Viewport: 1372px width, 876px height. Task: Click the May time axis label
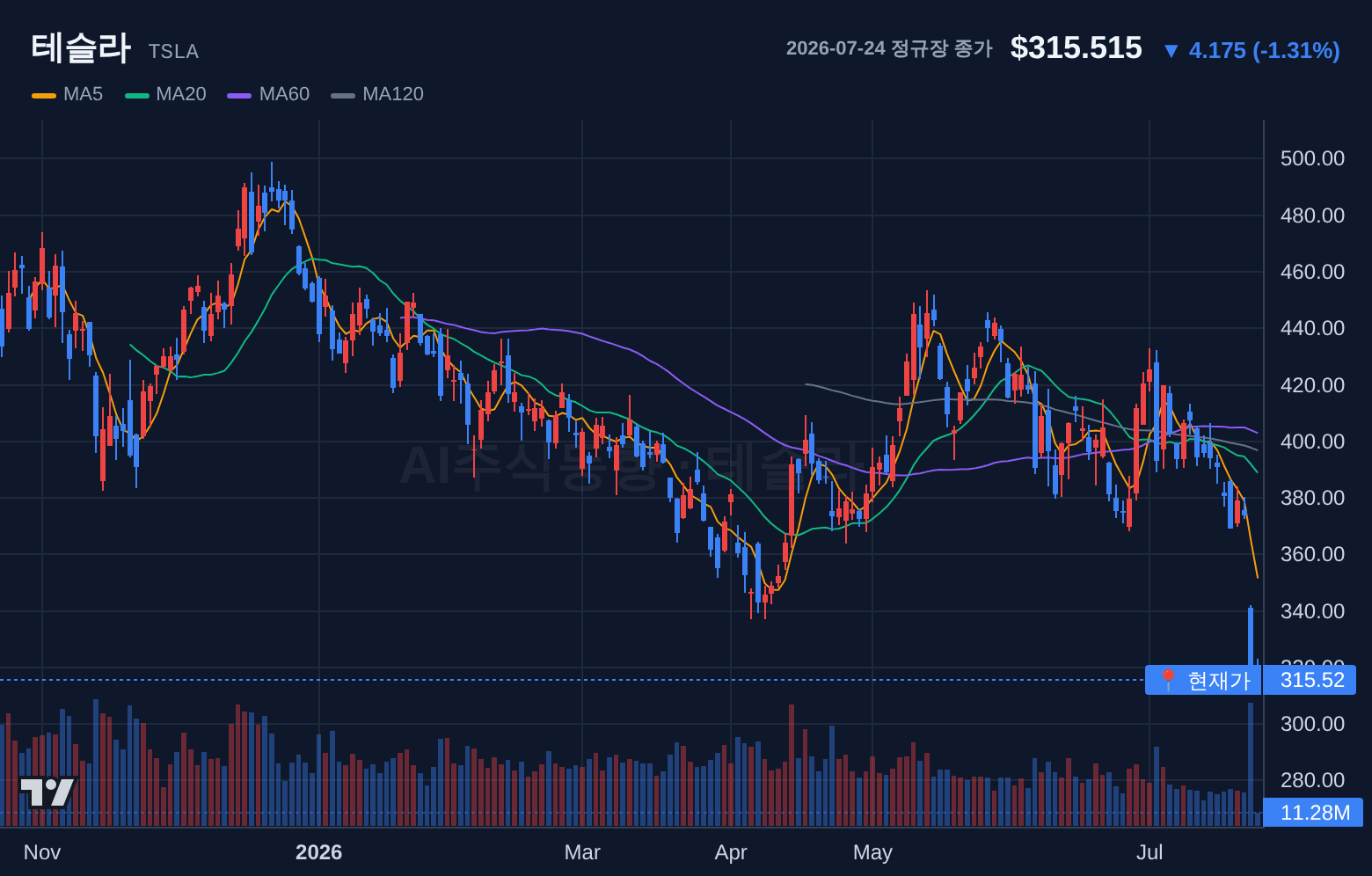(x=872, y=852)
